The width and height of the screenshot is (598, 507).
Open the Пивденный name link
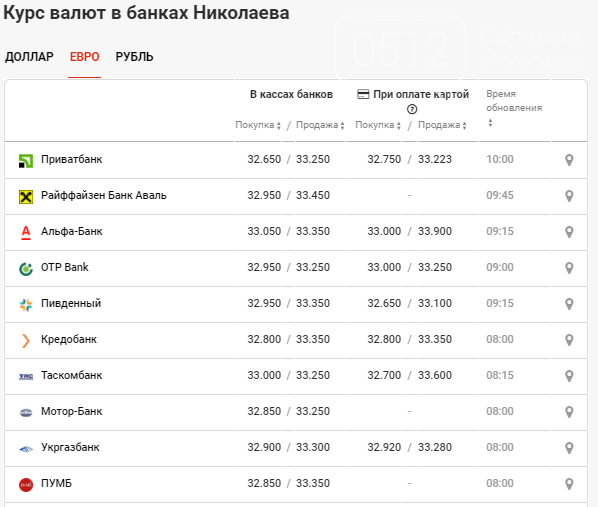coord(71,303)
